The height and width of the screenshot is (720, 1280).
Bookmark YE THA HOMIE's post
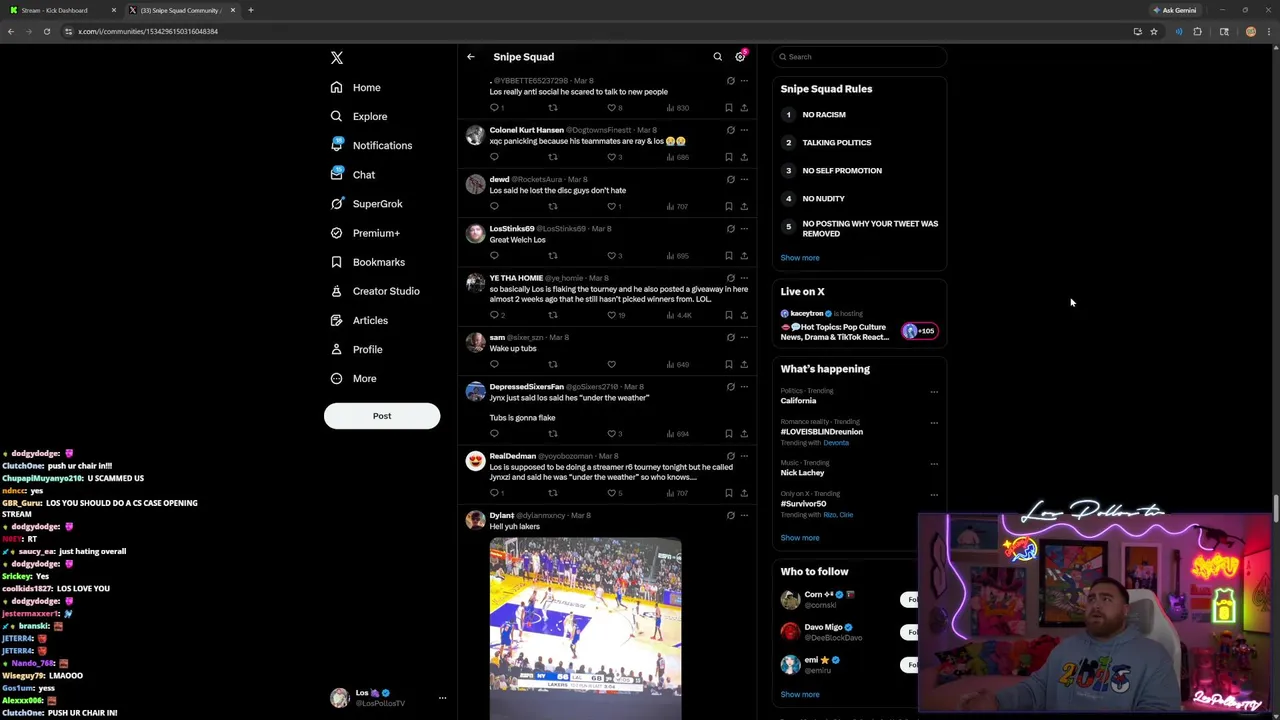(728, 315)
